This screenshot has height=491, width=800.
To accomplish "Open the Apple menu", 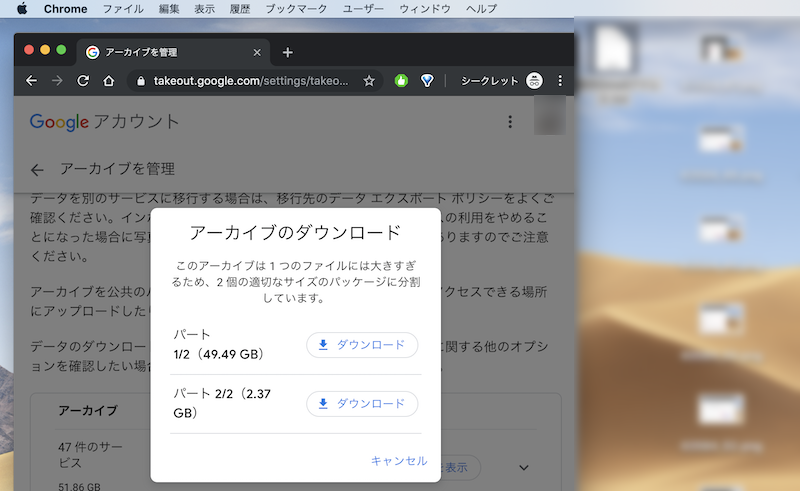I will (21, 8).
